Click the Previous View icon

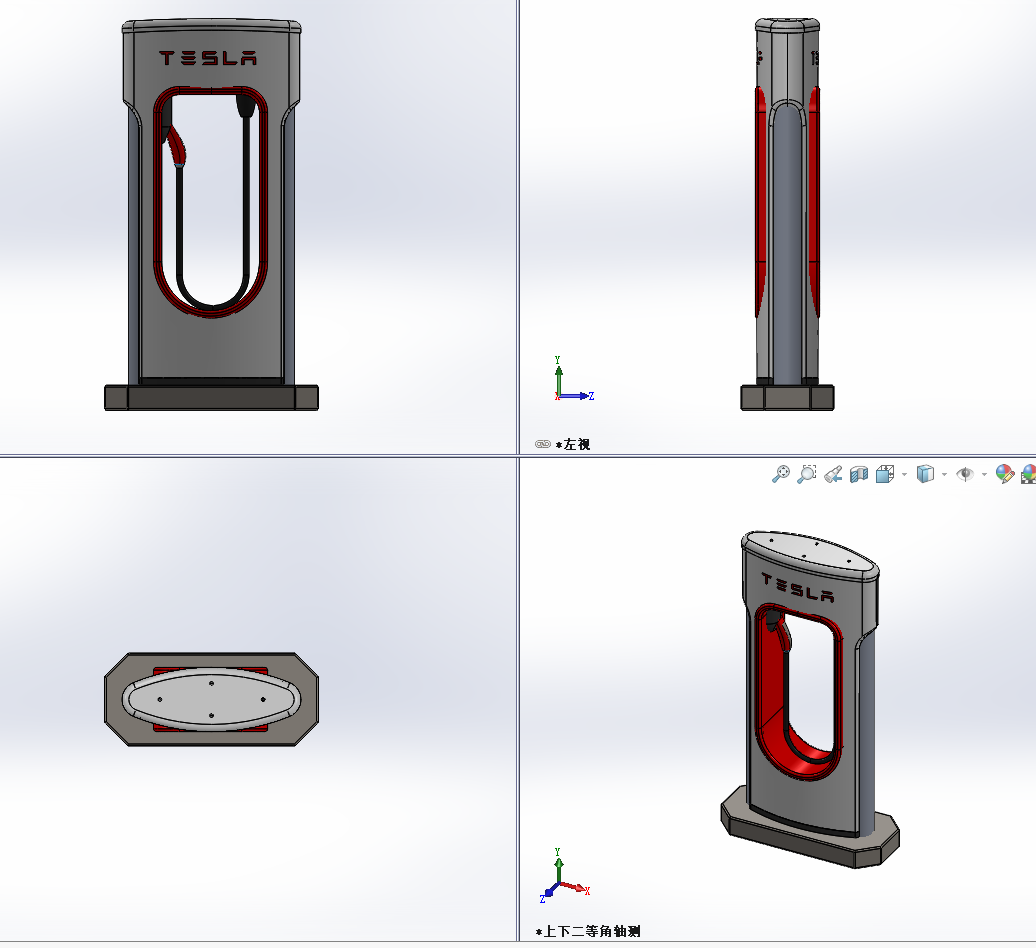tap(833, 474)
